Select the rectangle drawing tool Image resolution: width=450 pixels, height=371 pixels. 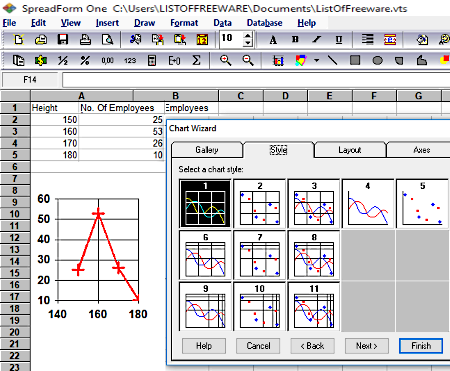pyautogui.click(x=355, y=61)
